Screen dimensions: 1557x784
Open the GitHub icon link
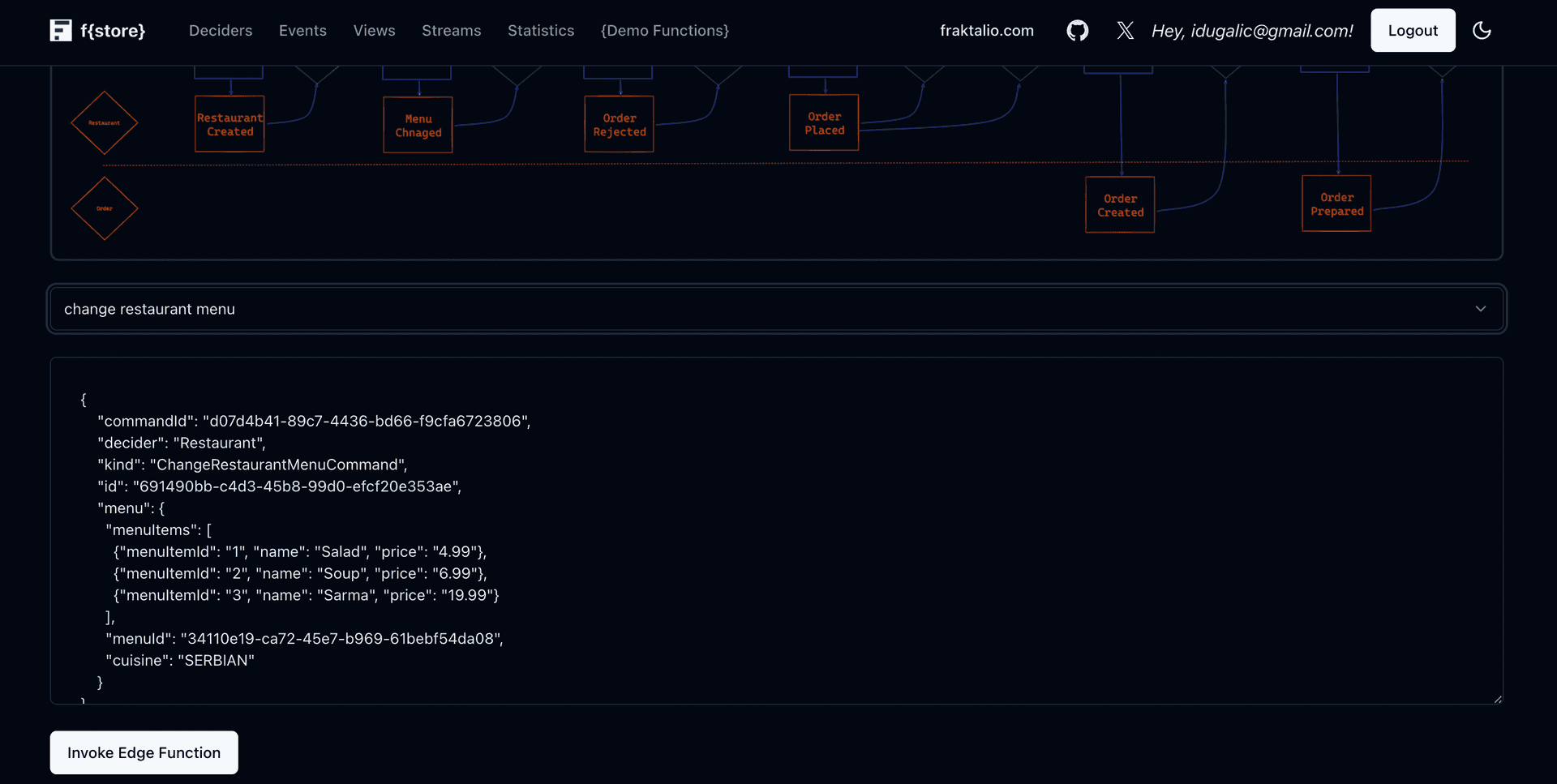click(1077, 31)
